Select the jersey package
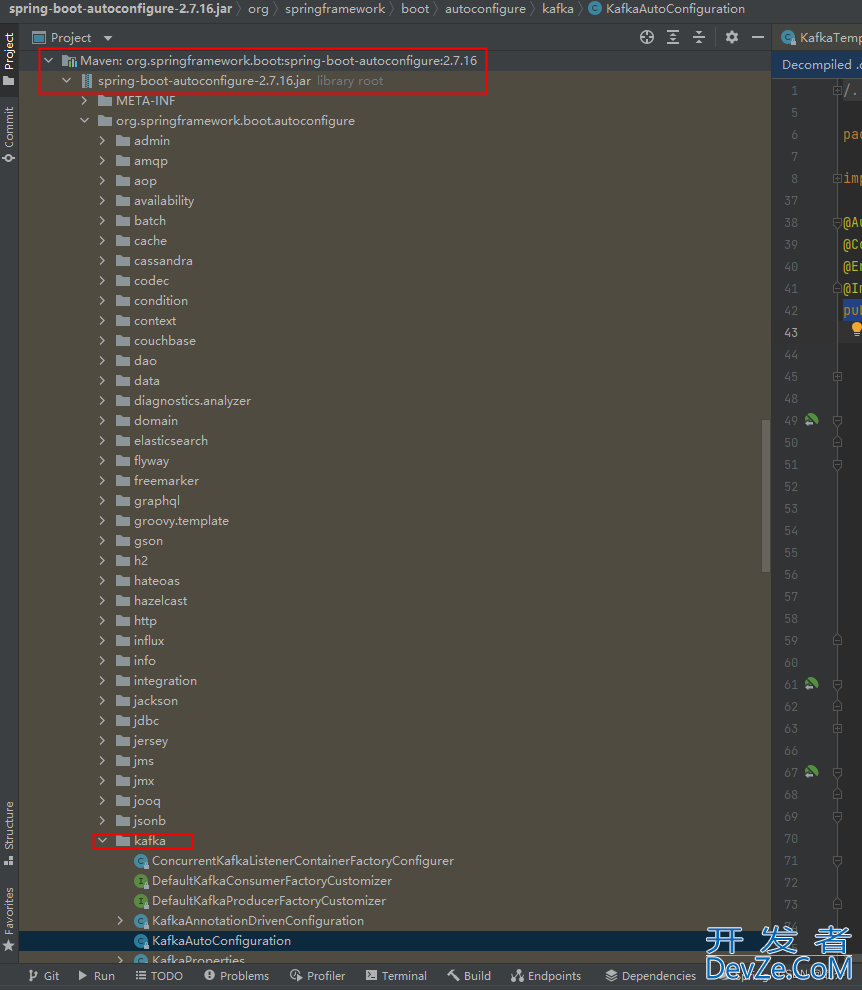862x990 pixels. pyautogui.click(x=151, y=741)
